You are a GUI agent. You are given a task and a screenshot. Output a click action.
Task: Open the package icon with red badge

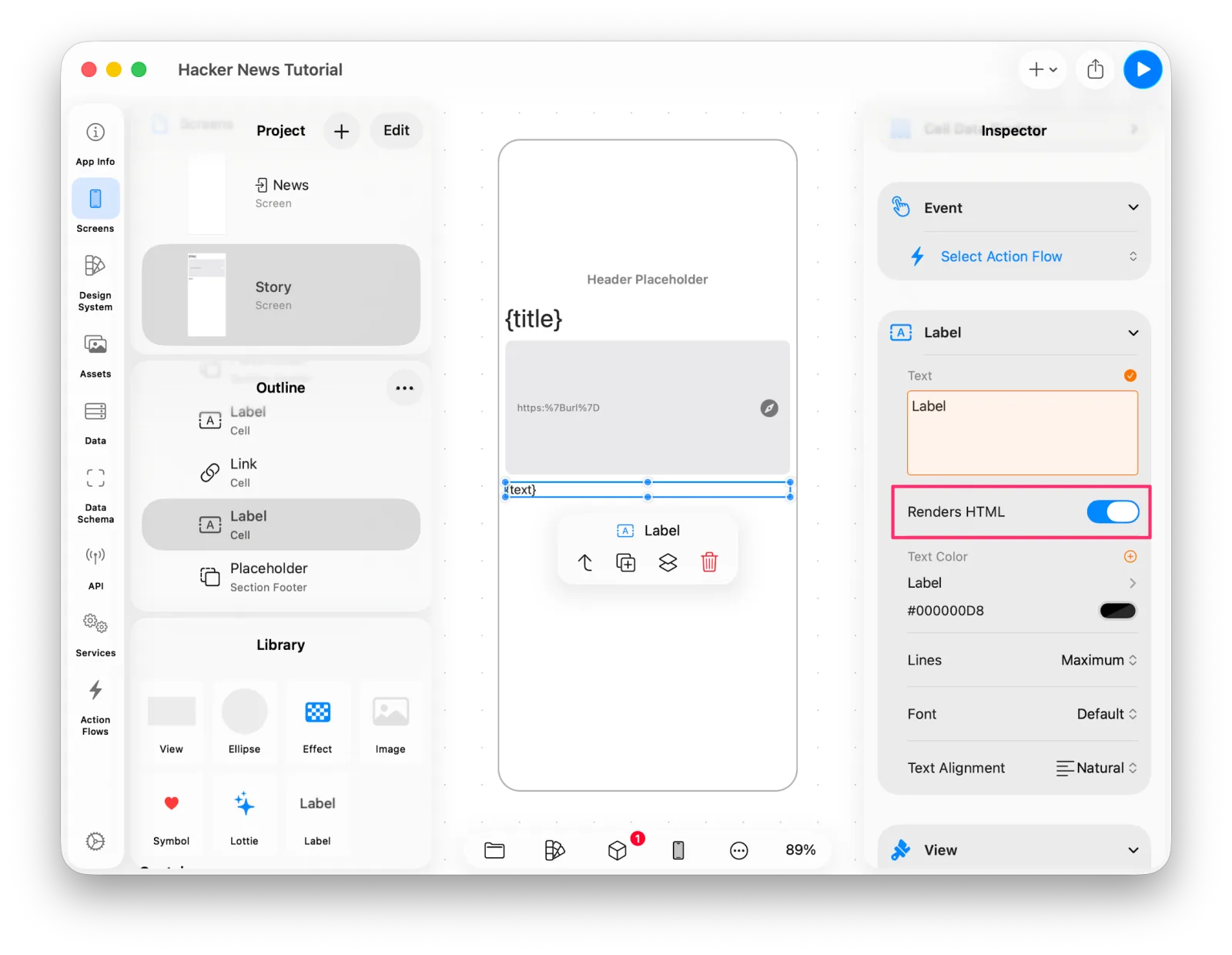tap(618, 849)
